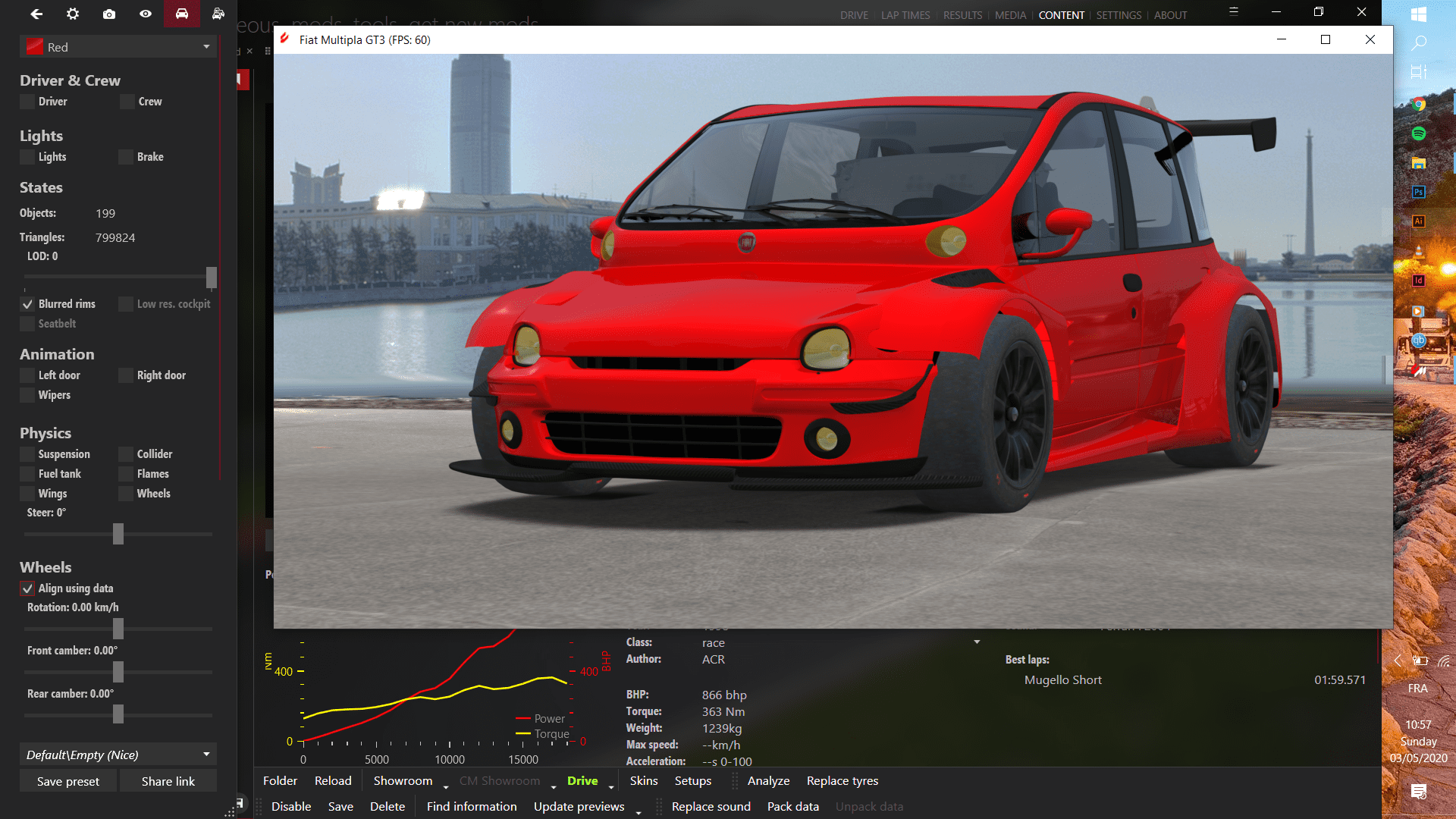Adjust the Steer angle slider
This screenshot has width=1456, height=819.
118,534
